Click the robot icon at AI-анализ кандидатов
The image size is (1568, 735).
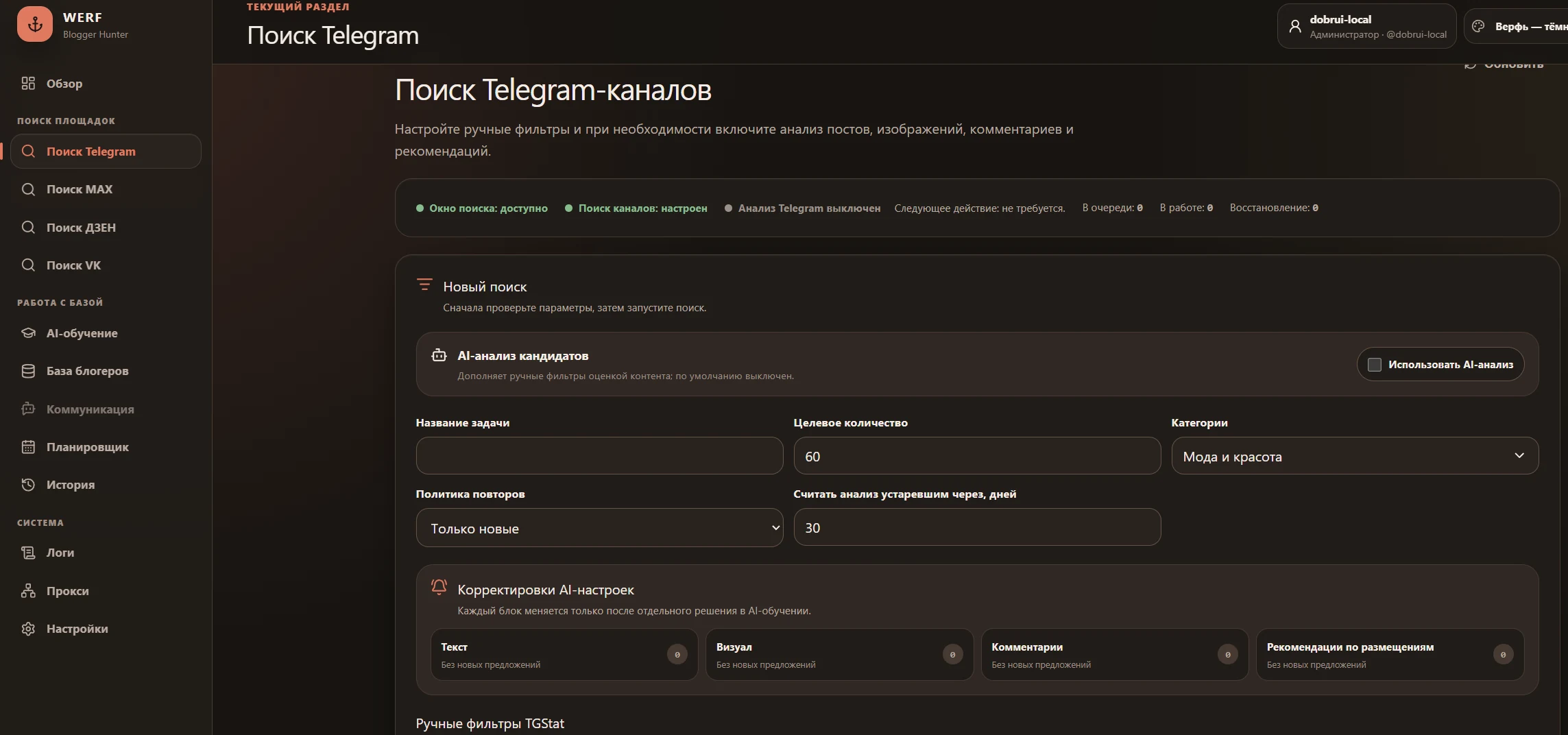439,355
